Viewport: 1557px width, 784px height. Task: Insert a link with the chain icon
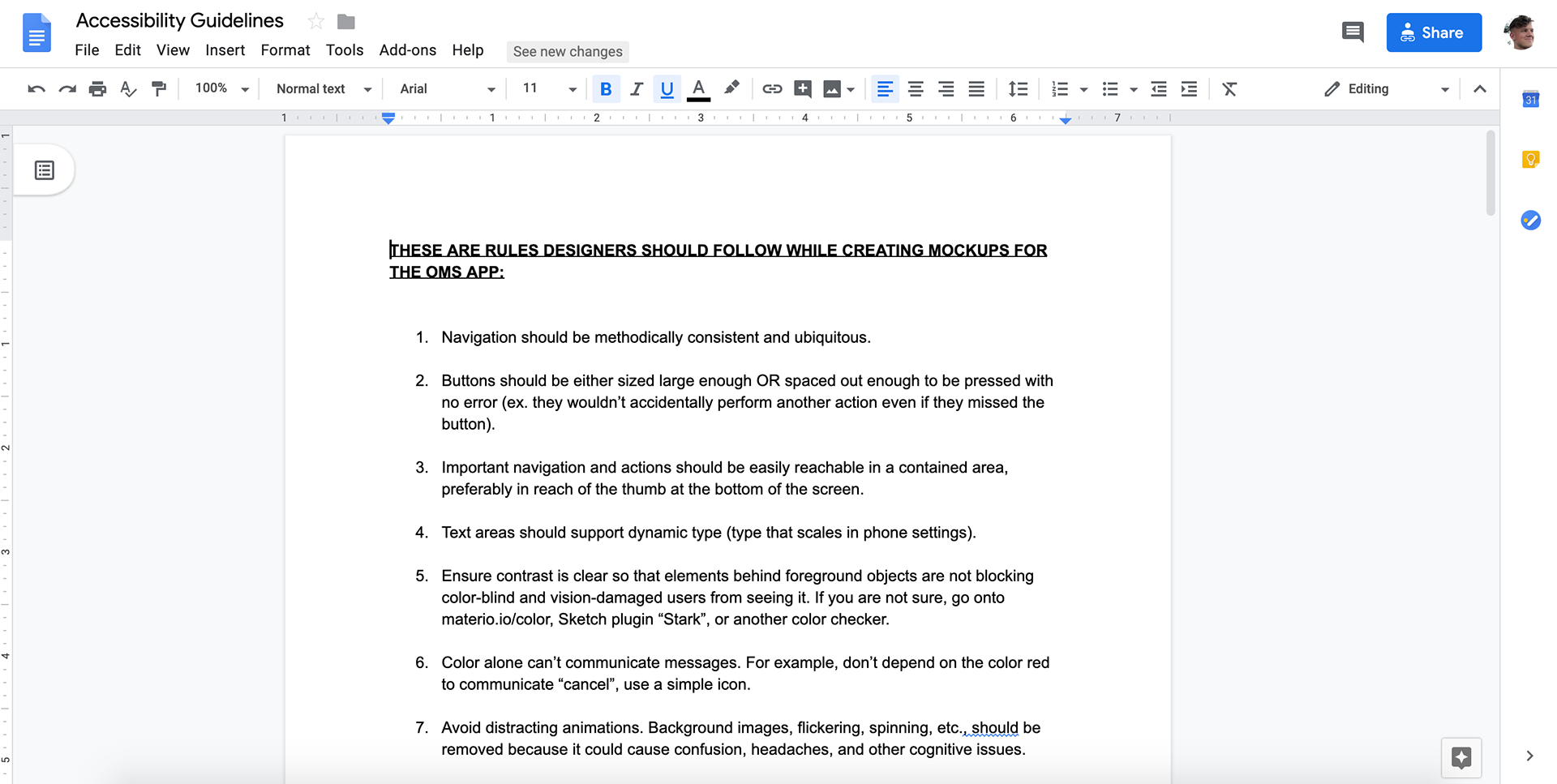[x=772, y=89]
